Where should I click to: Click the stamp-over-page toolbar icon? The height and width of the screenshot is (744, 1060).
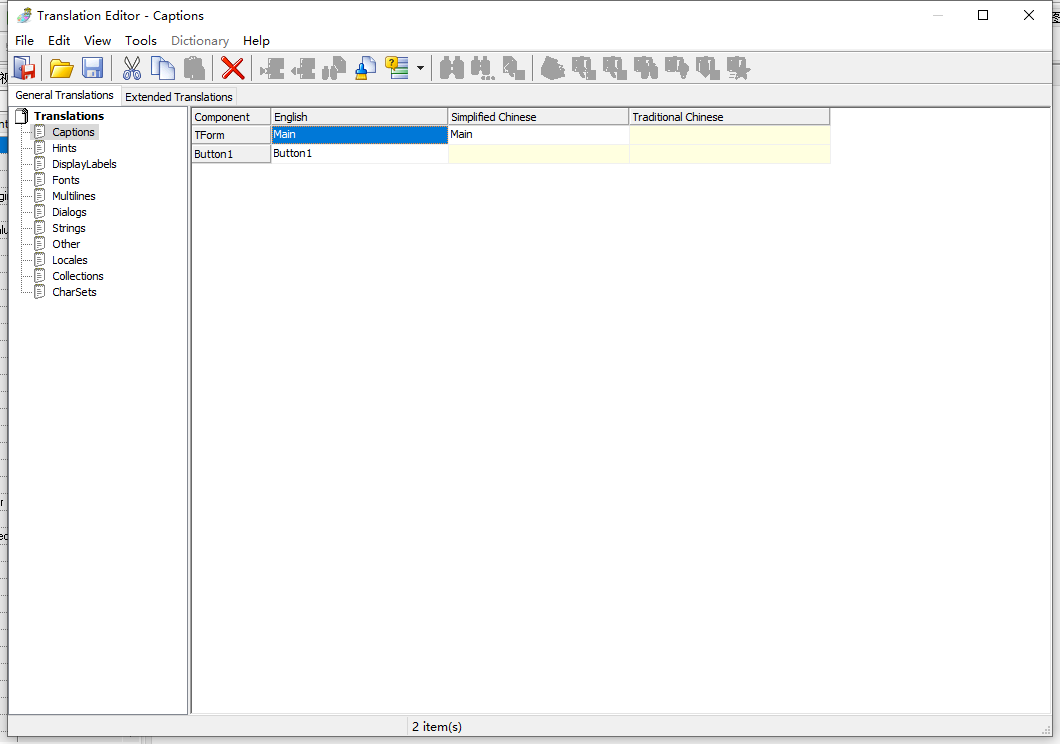click(x=366, y=68)
